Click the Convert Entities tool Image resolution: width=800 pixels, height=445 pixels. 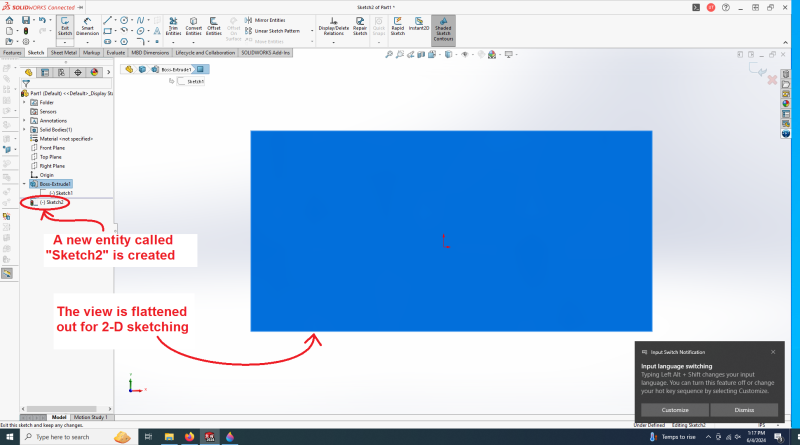tap(194, 25)
